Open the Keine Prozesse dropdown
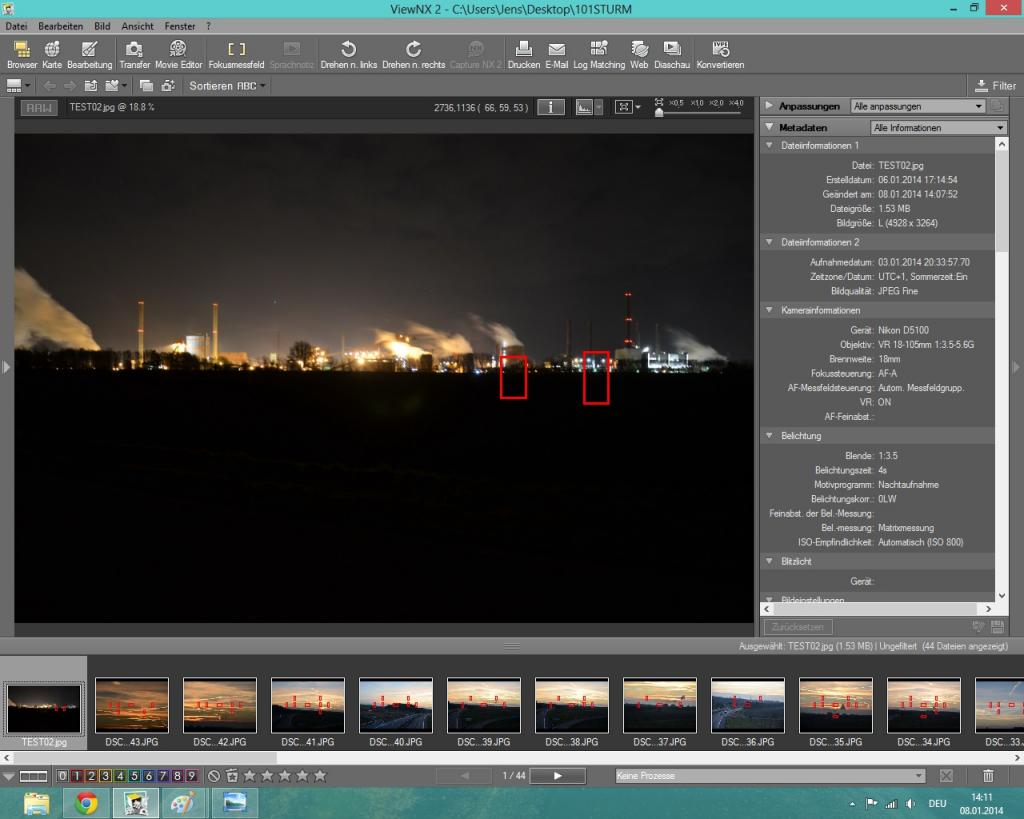 [771, 776]
